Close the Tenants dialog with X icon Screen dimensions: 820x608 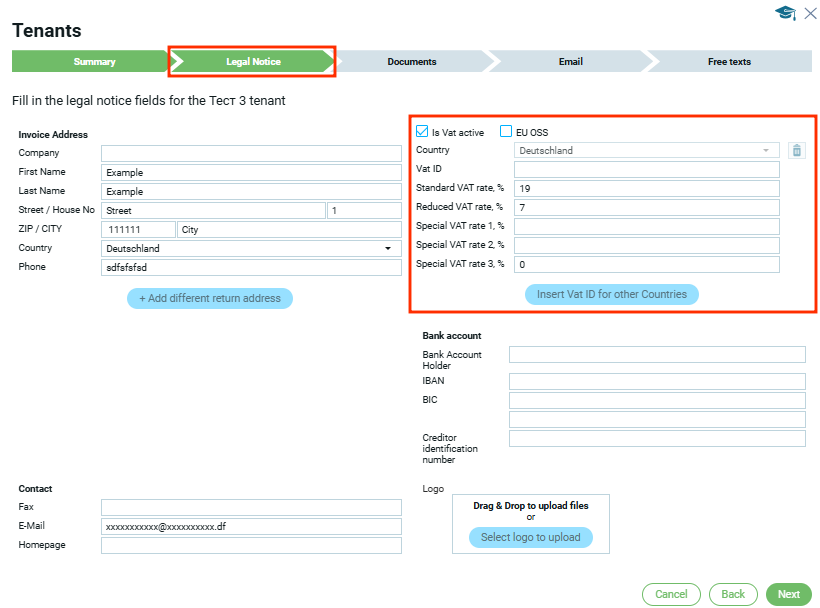[x=810, y=13]
